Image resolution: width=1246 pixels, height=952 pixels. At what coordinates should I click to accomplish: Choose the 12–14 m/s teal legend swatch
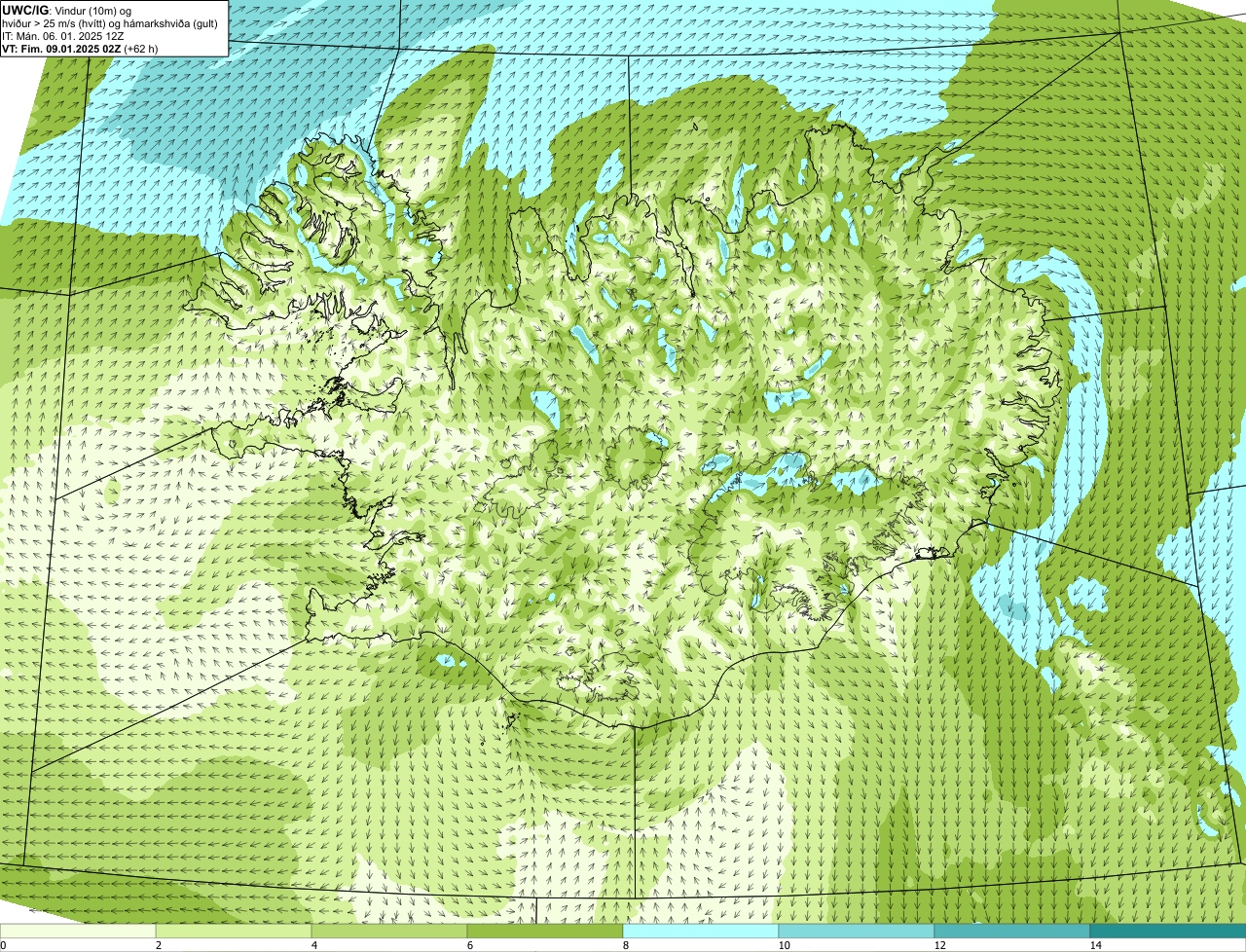1012,931
